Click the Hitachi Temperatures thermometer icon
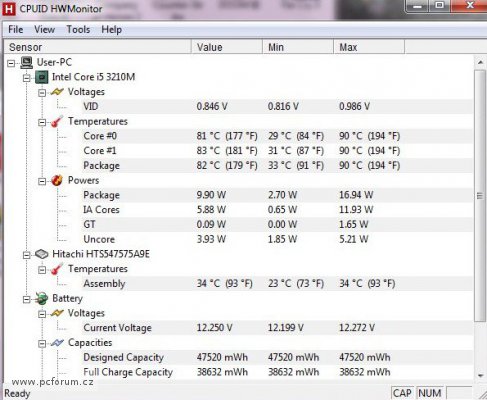Screen dimensions: 487x400 coord(57,269)
